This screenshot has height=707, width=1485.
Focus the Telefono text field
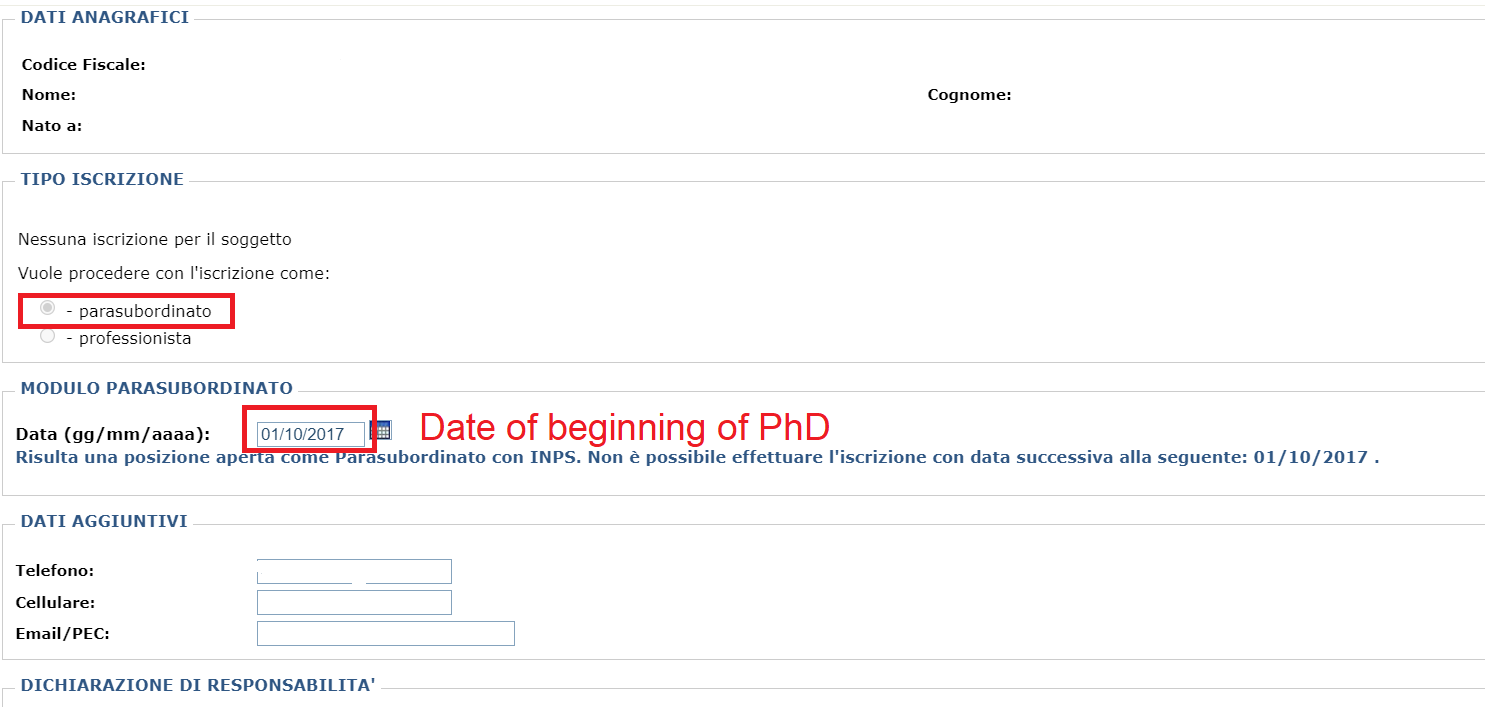pyautogui.click(x=354, y=571)
